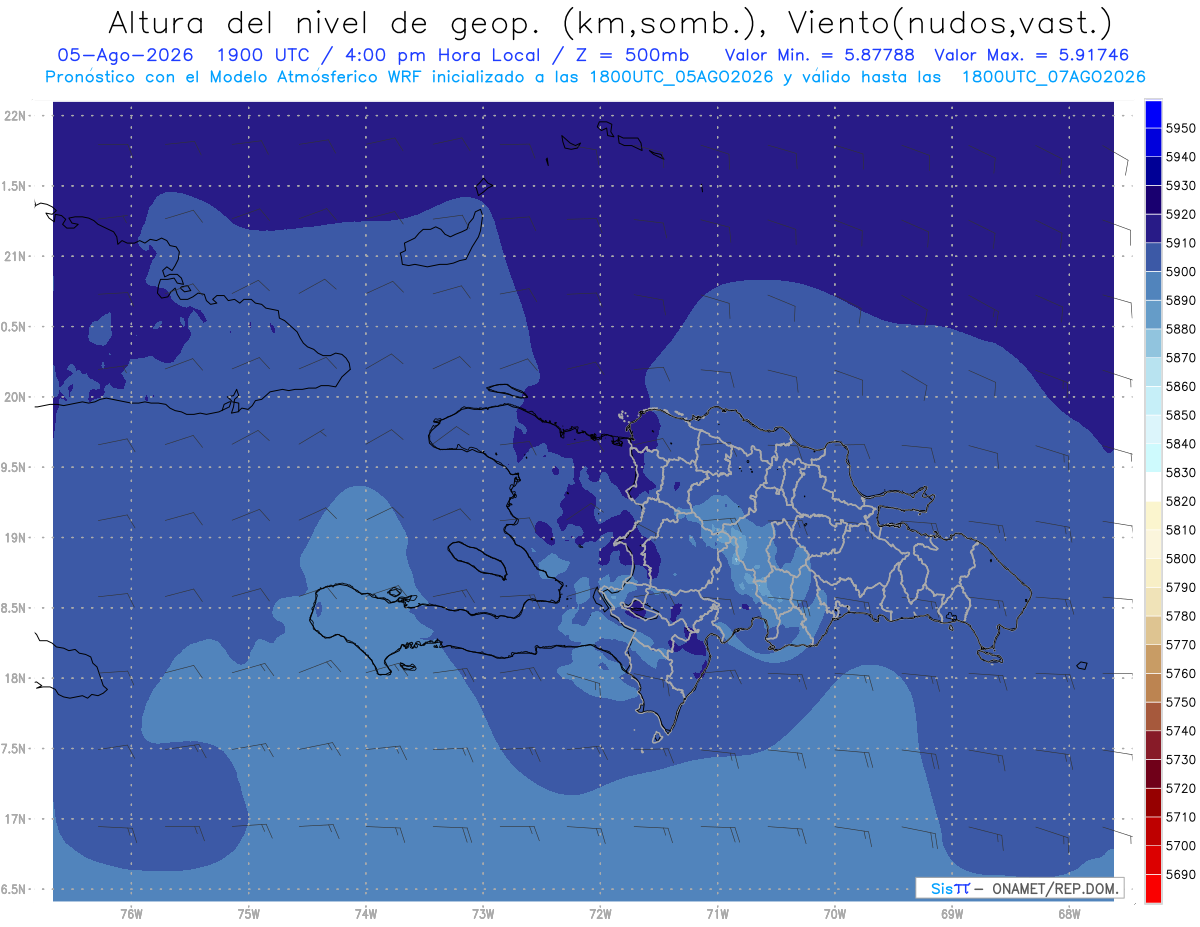
Task: Click the '5950' color scale label
Action: click(1180, 128)
